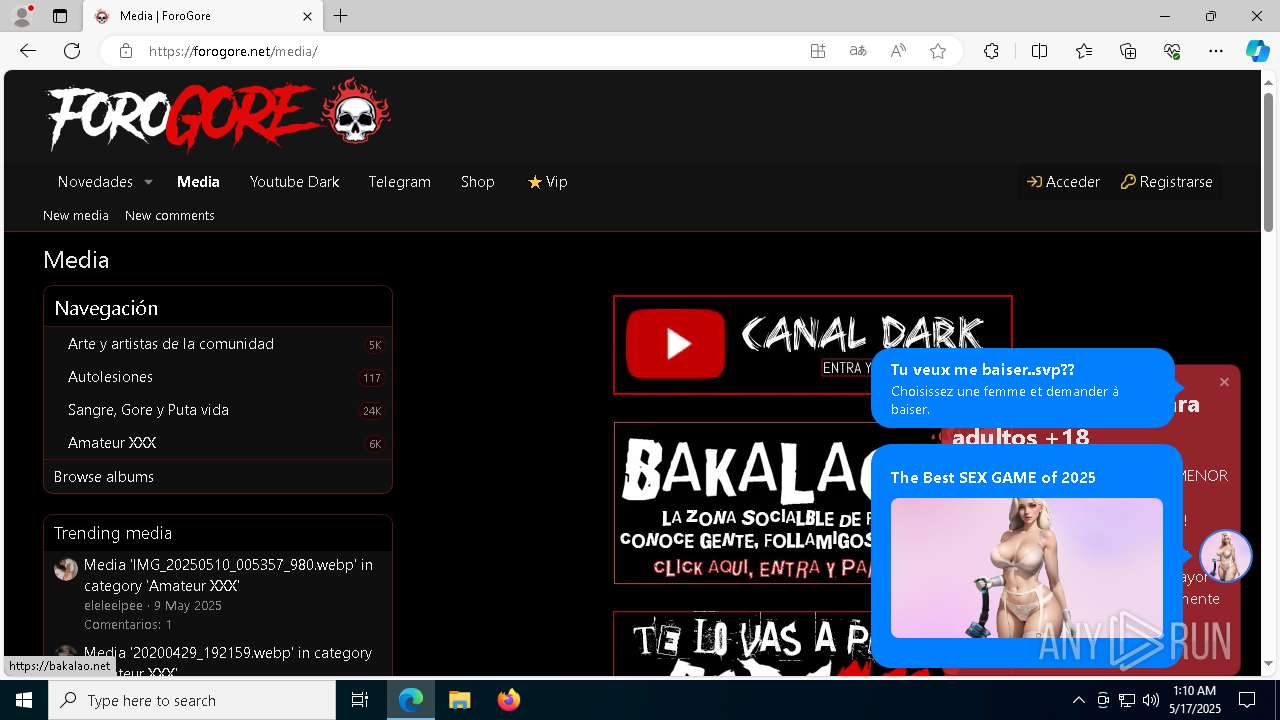1280x720 pixels.
Task: Start Read Aloud in address bar
Action: 898,51
